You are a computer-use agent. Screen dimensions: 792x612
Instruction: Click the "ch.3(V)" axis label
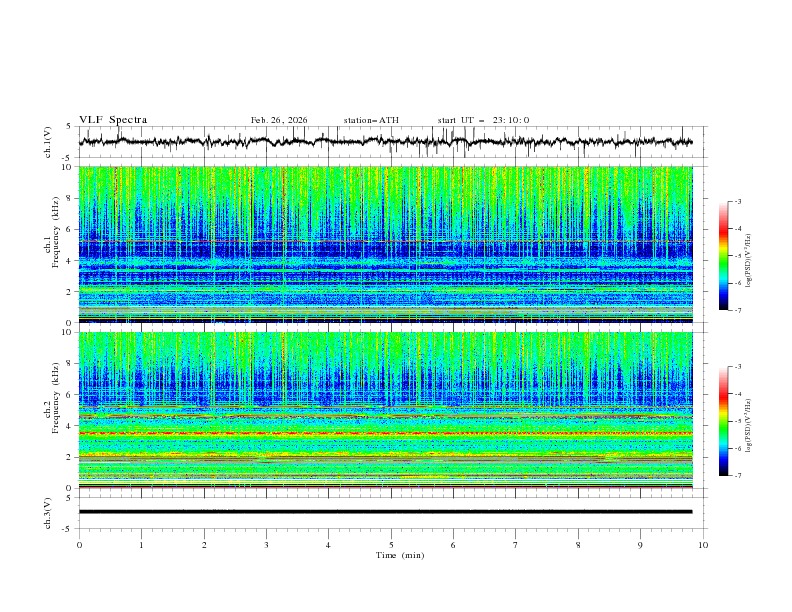(48, 513)
